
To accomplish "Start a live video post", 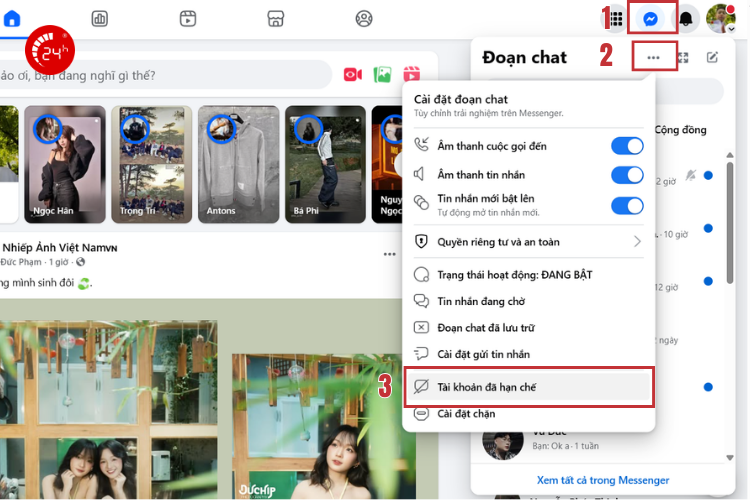I will click(x=353, y=75).
